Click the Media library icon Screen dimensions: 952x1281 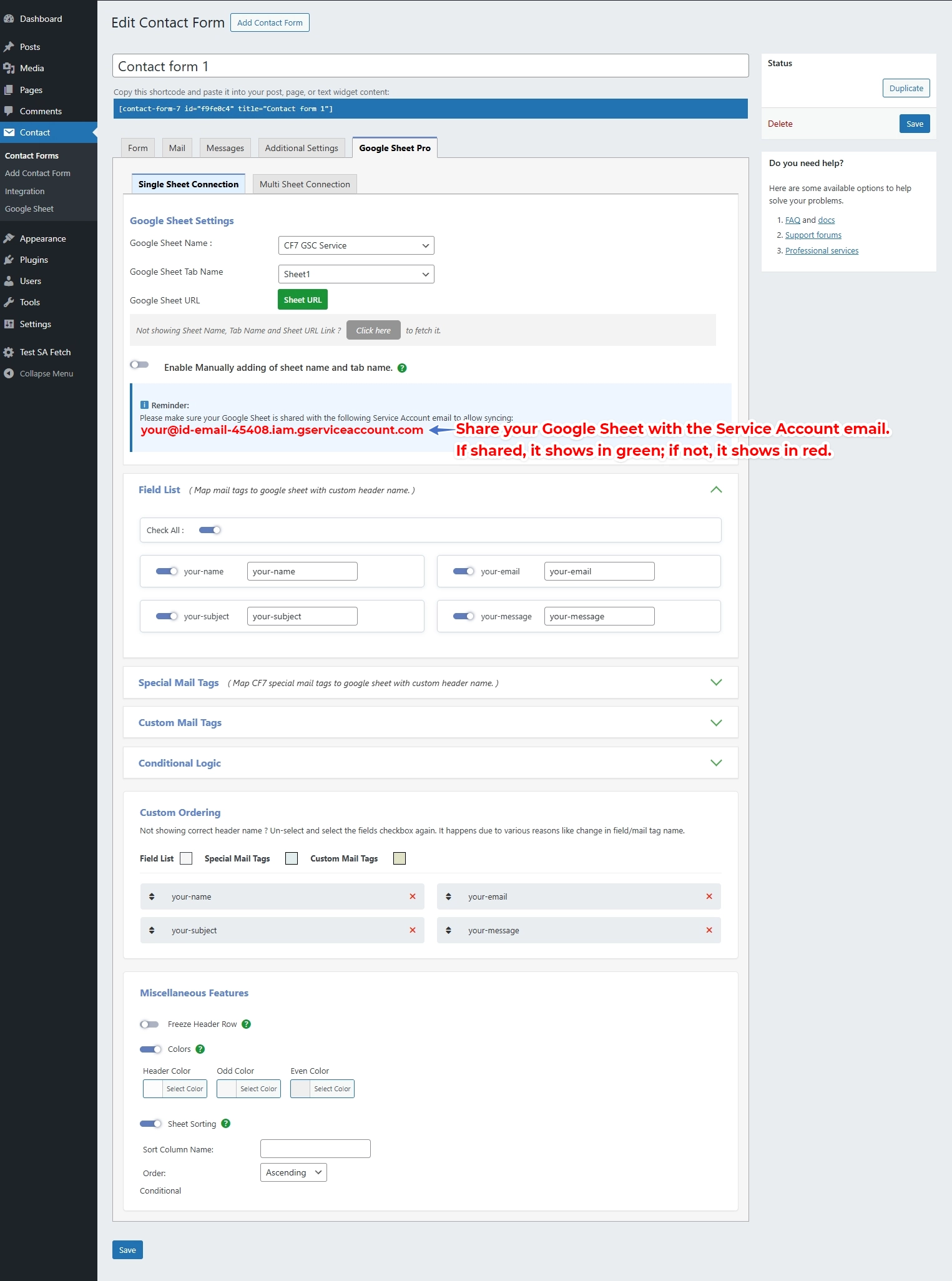point(9,68)
